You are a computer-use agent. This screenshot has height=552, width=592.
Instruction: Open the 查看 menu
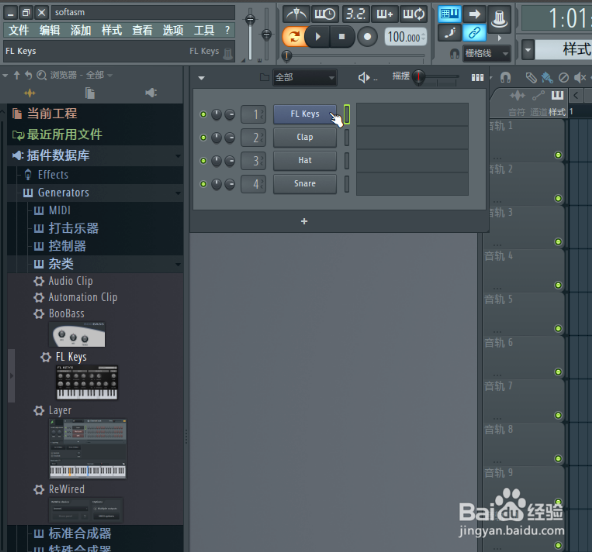pyautogui.click(x=142, y=30)
